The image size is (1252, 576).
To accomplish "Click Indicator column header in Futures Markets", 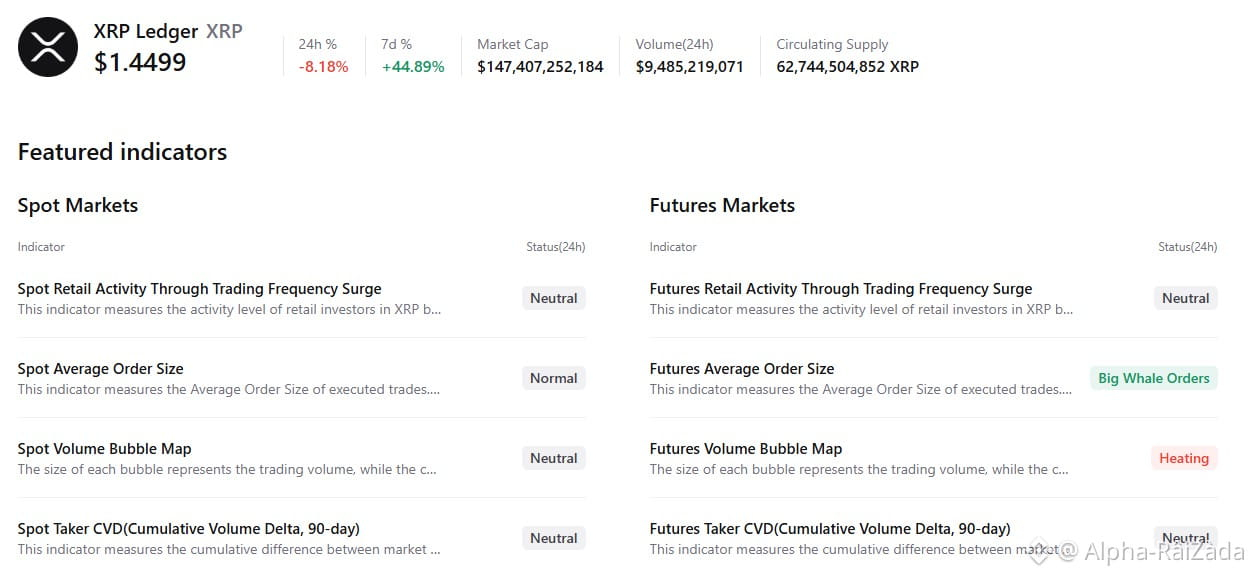I will click(x=673, y=247).
